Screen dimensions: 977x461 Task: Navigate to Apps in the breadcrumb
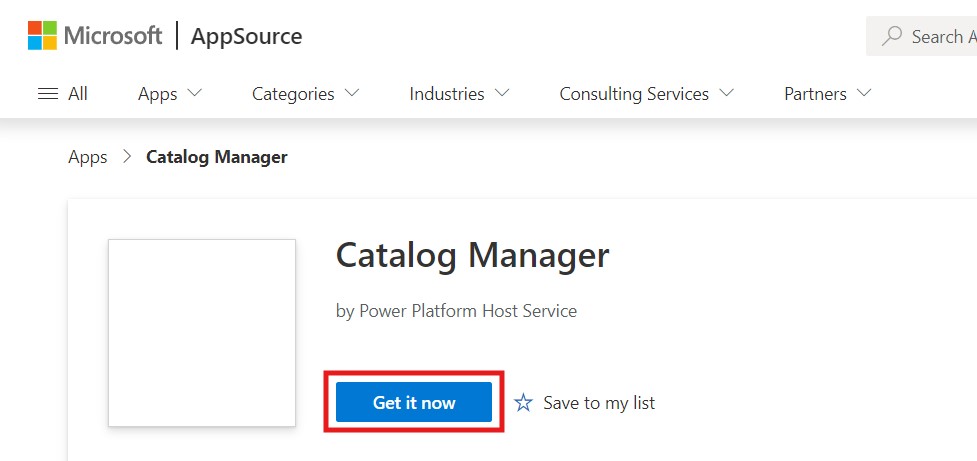[88, 157]
